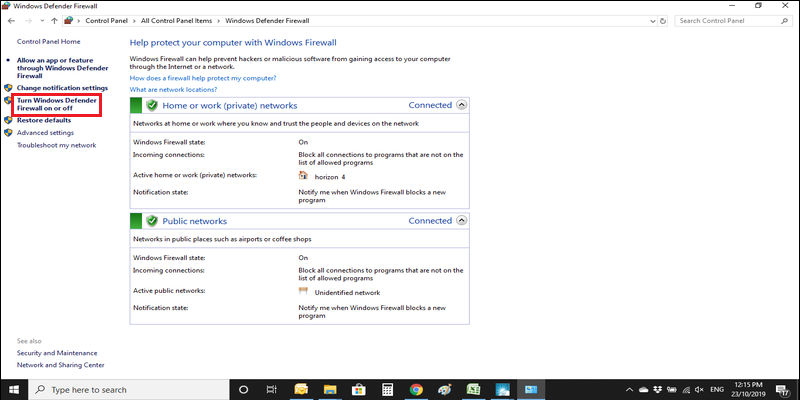Screen dimensions: 800x400
Task: Click the 'Type here to search' taskbar box
Action: coord(129,390)
